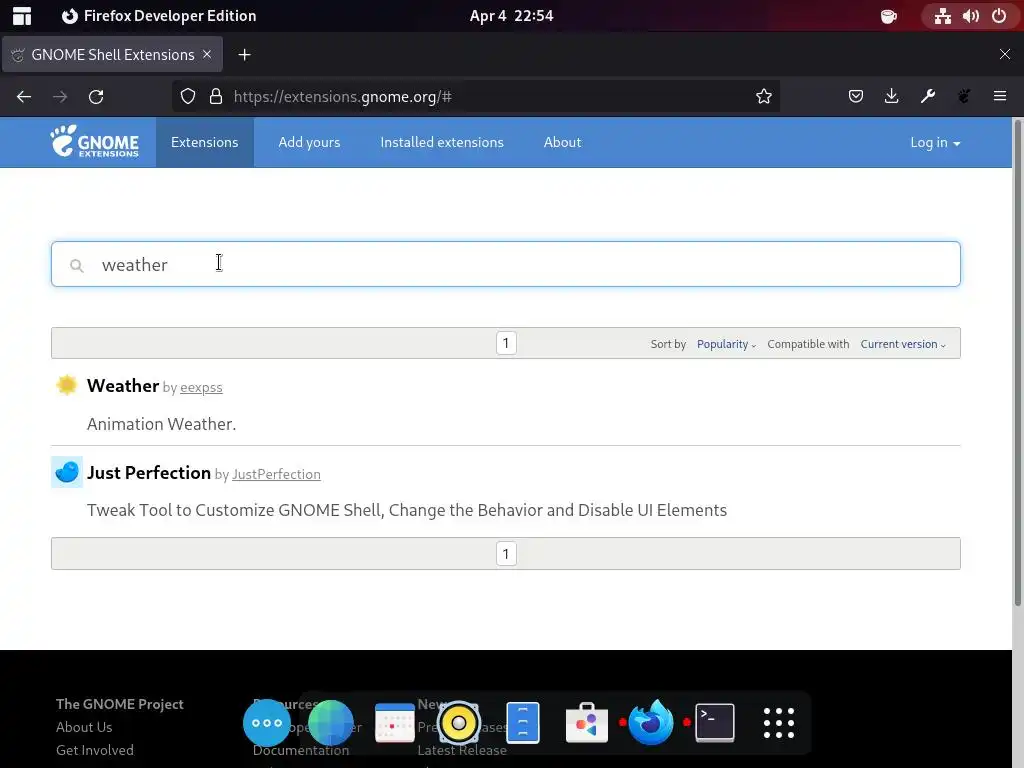Screen dimensions: 1024x768
Task: Go to Add yours page
Action: point(309,142)
